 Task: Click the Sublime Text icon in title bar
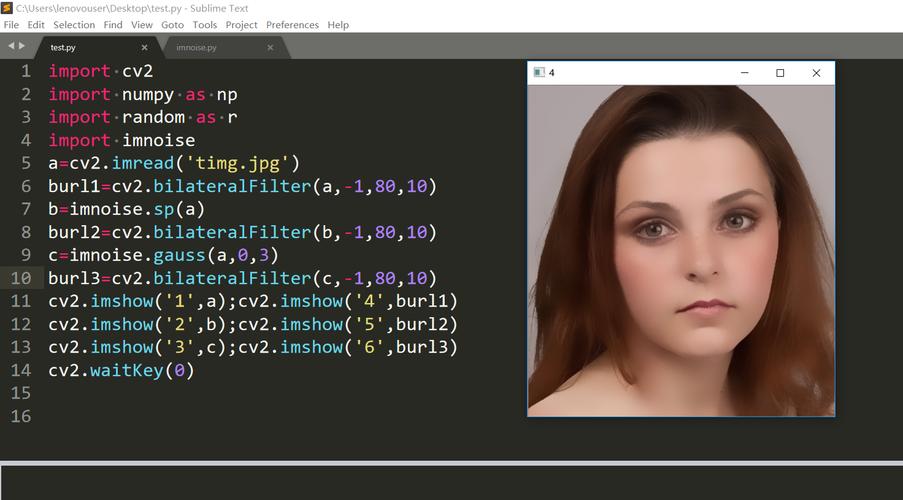point(7,7)
